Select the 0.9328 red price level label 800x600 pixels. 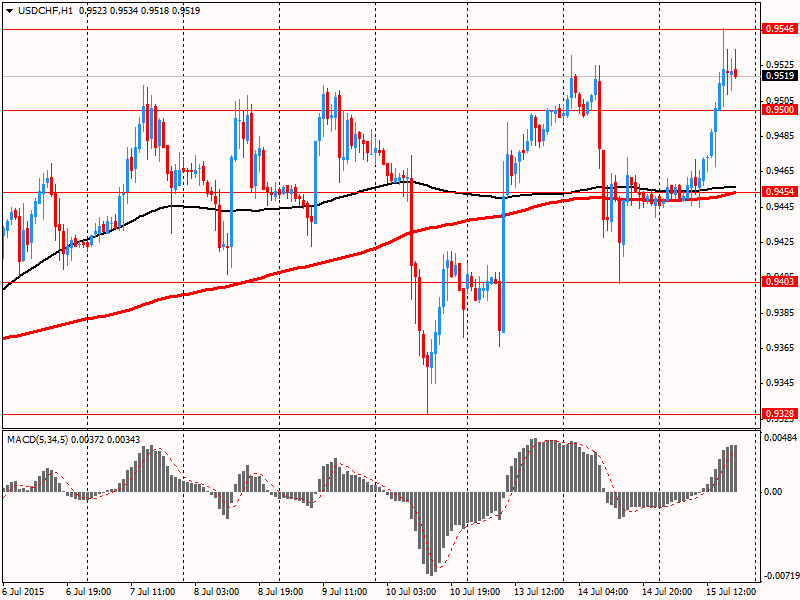click(780, 414)
